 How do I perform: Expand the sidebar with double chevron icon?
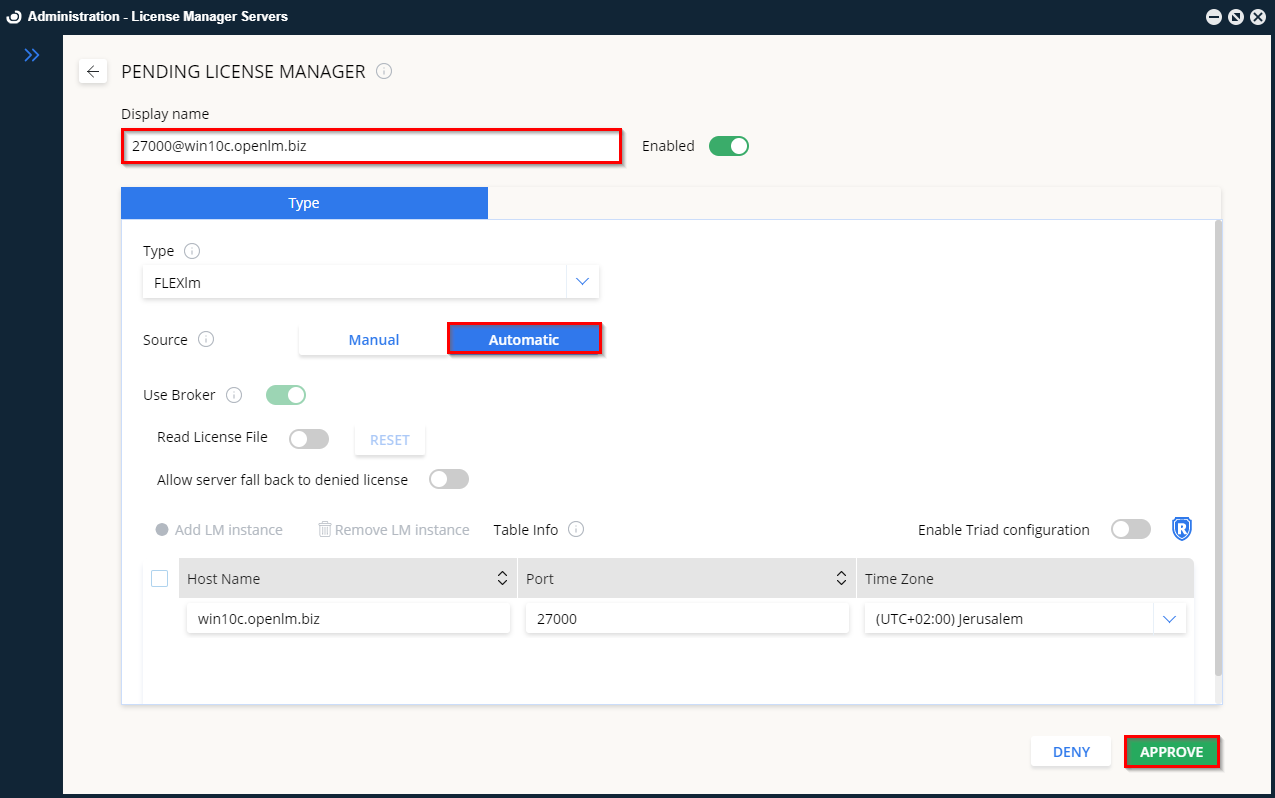tap(32, 55)
